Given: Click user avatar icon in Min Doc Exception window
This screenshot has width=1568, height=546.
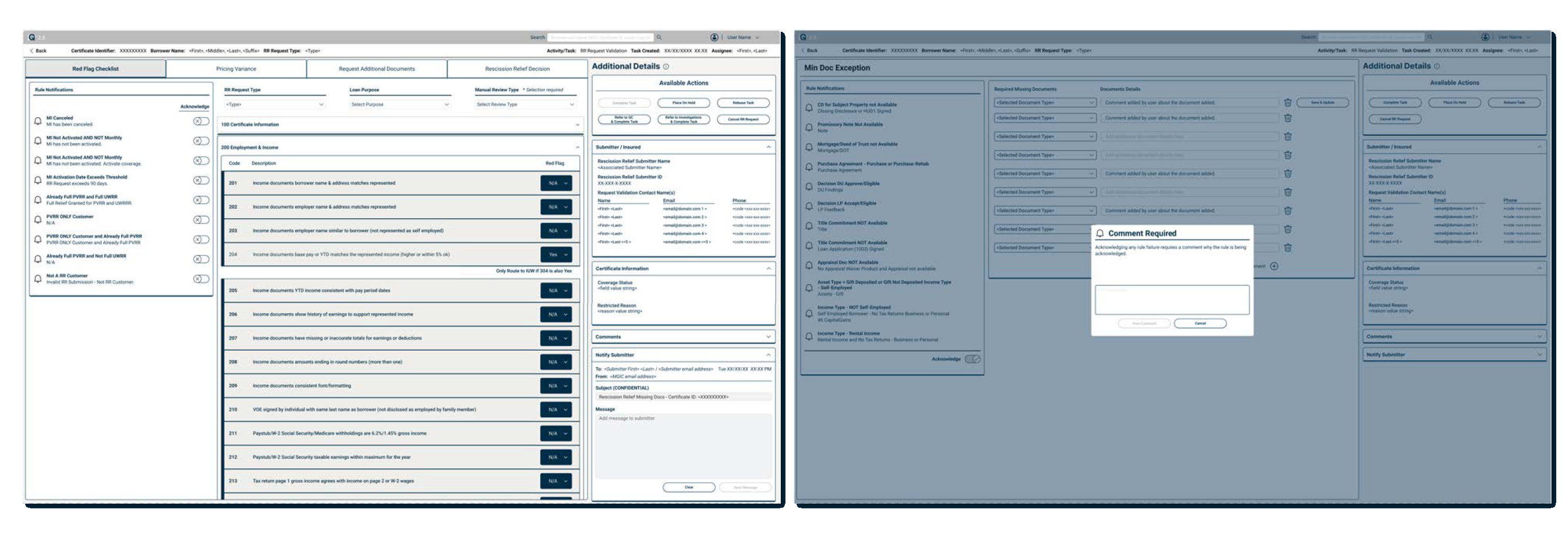Looking at the screenshot, I should (1485, 37).
